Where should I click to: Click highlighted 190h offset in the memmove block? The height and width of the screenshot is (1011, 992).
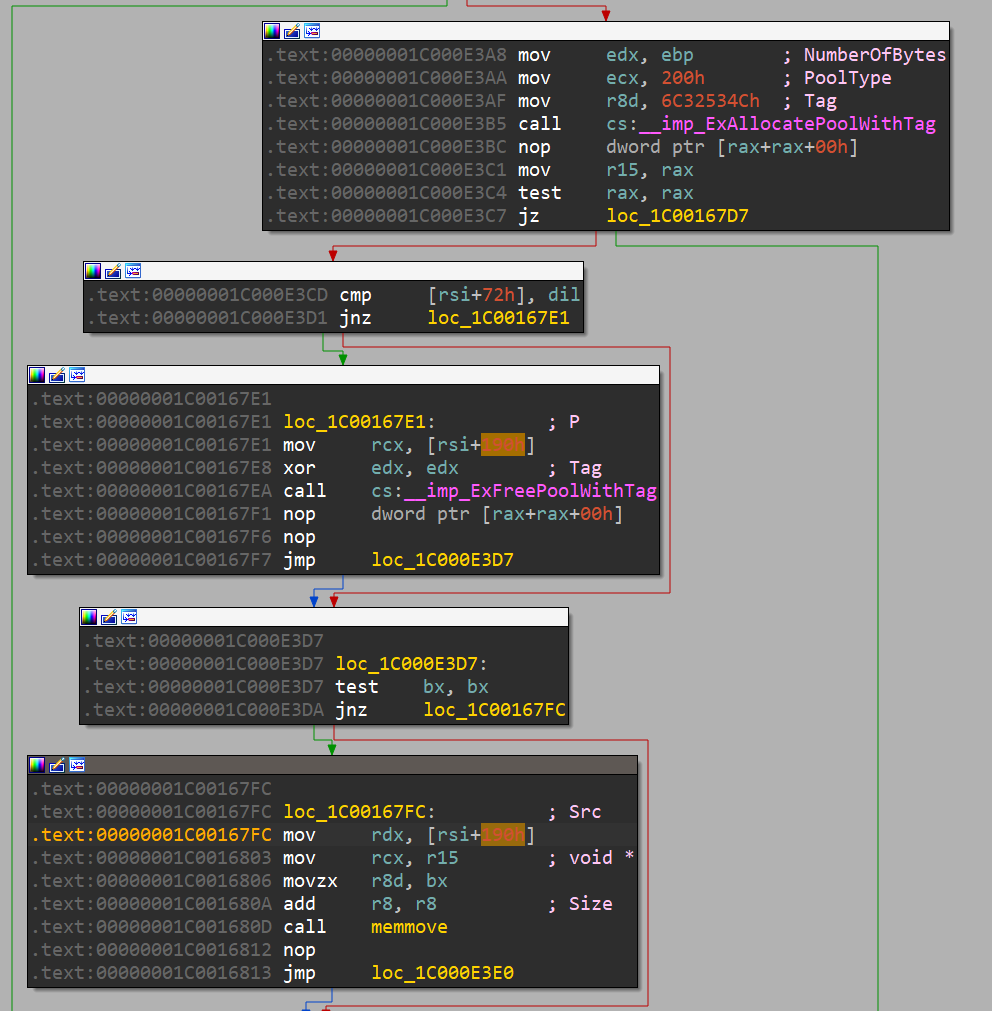503,835
